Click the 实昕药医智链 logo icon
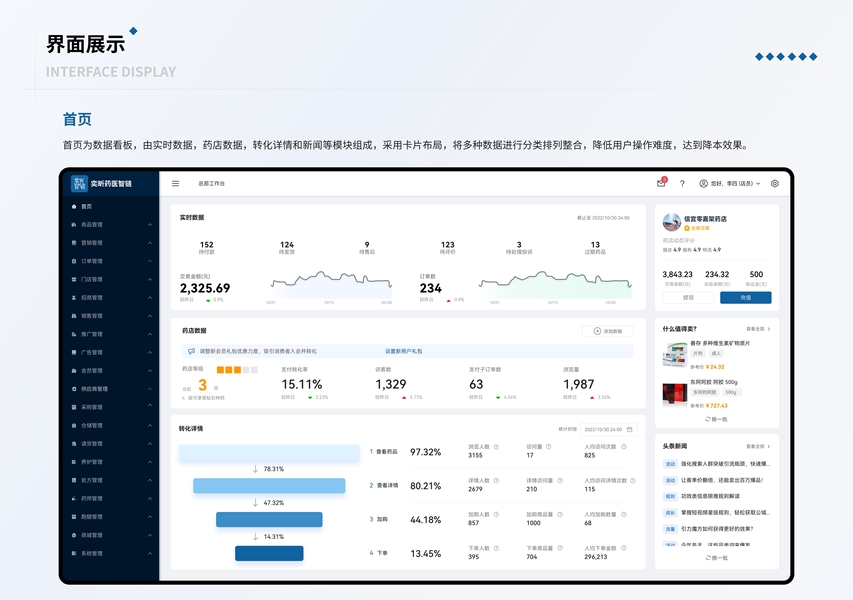The image size is (853, 600). (79, 183)
